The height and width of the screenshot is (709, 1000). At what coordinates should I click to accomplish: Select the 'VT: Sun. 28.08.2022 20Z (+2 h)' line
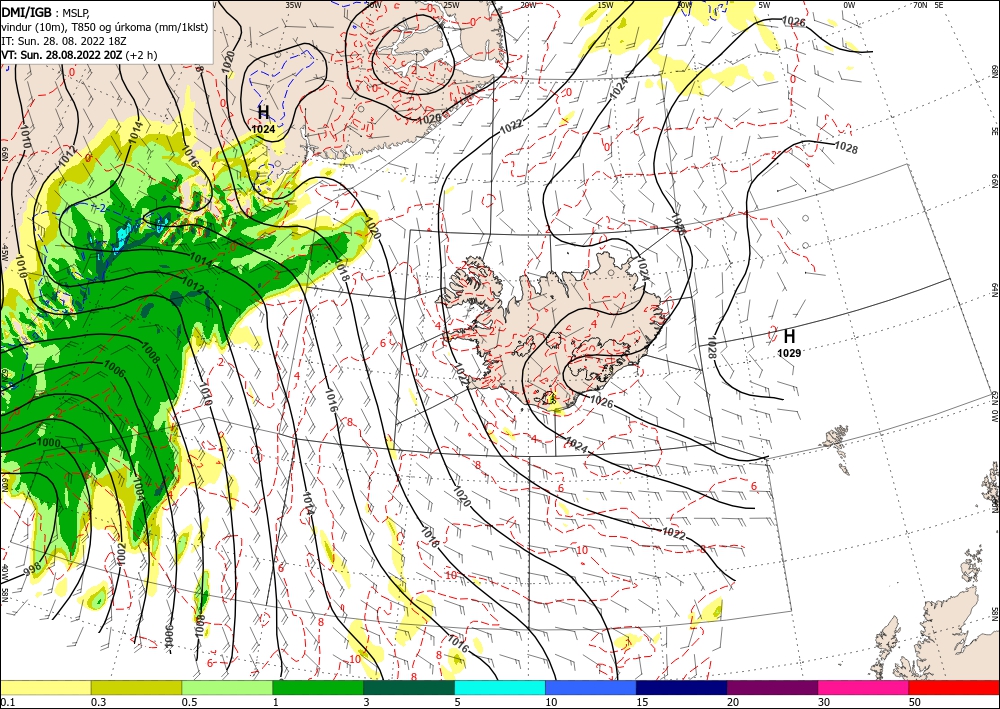(79, 55)
